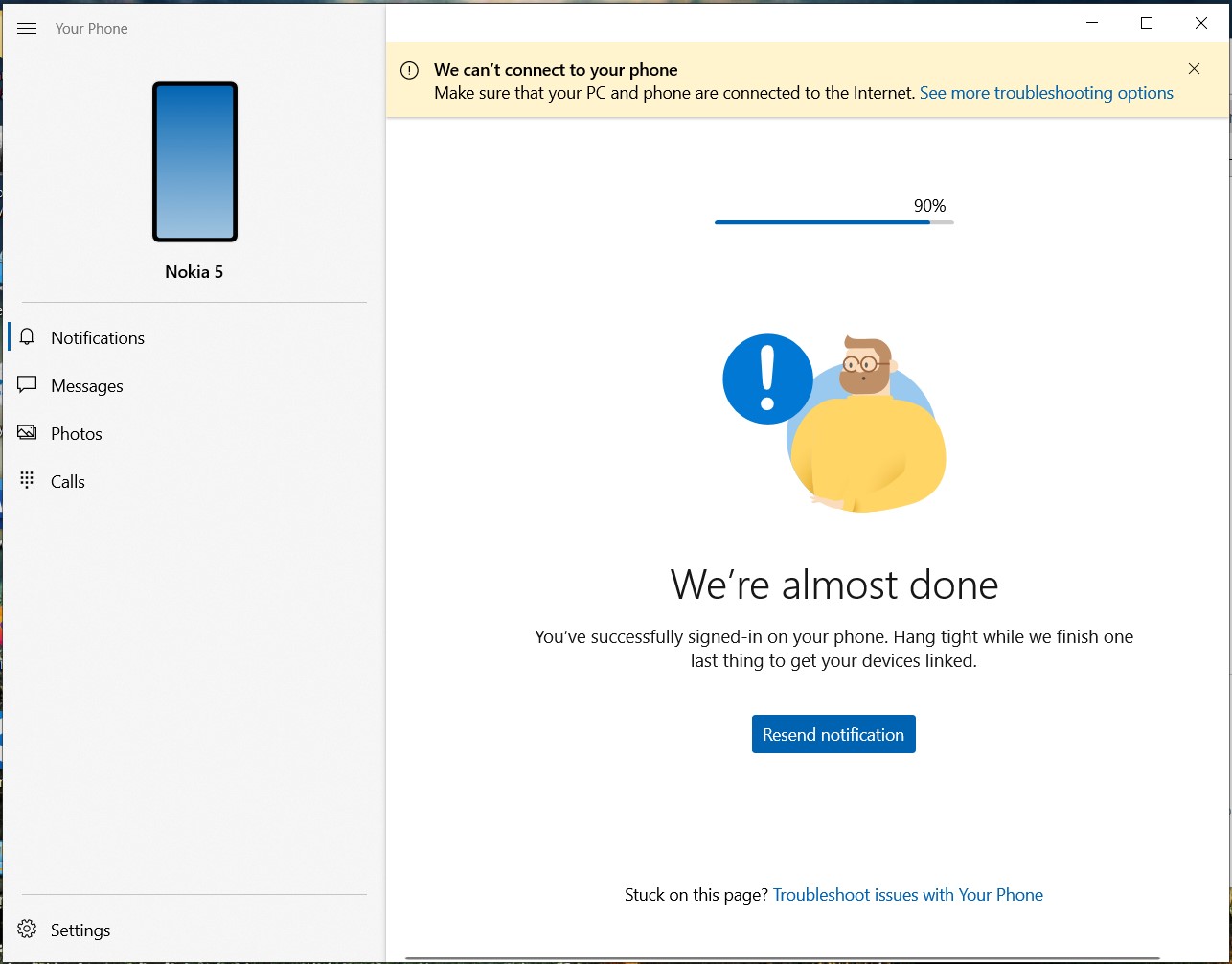
Task: Select the Messages label in sidebar
Action: pos(87,385)
